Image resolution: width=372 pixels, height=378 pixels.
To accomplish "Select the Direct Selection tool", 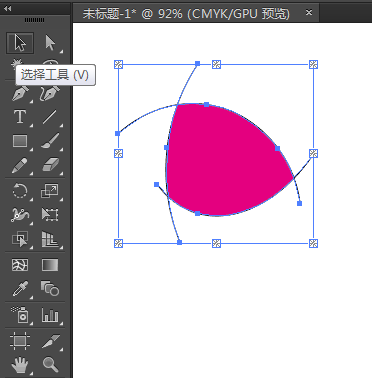I will [50, 43].
